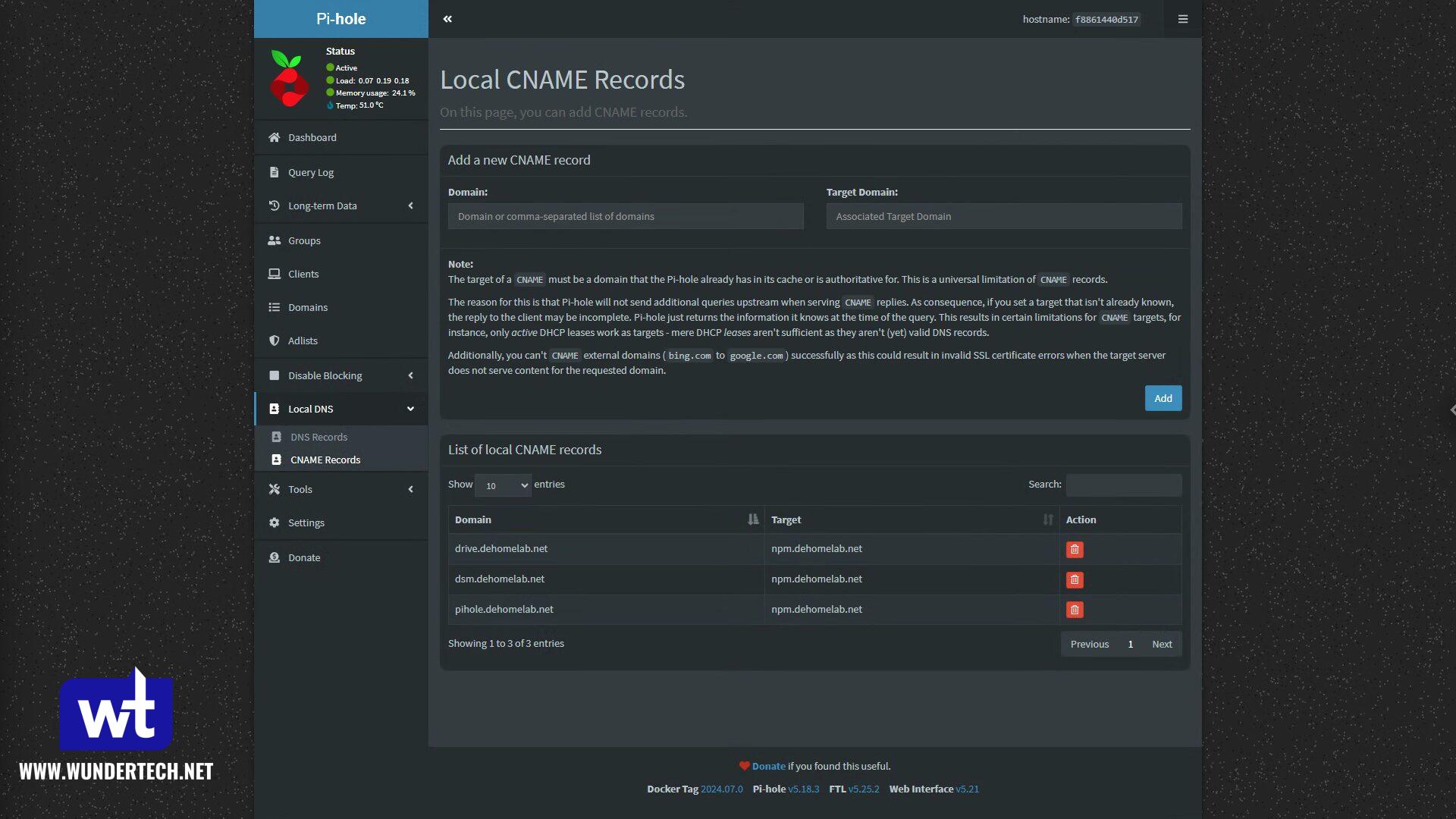This screenshot has width=1456, height=819.
Task: Select the CNAME Records menu item
Action: point(325,459)
